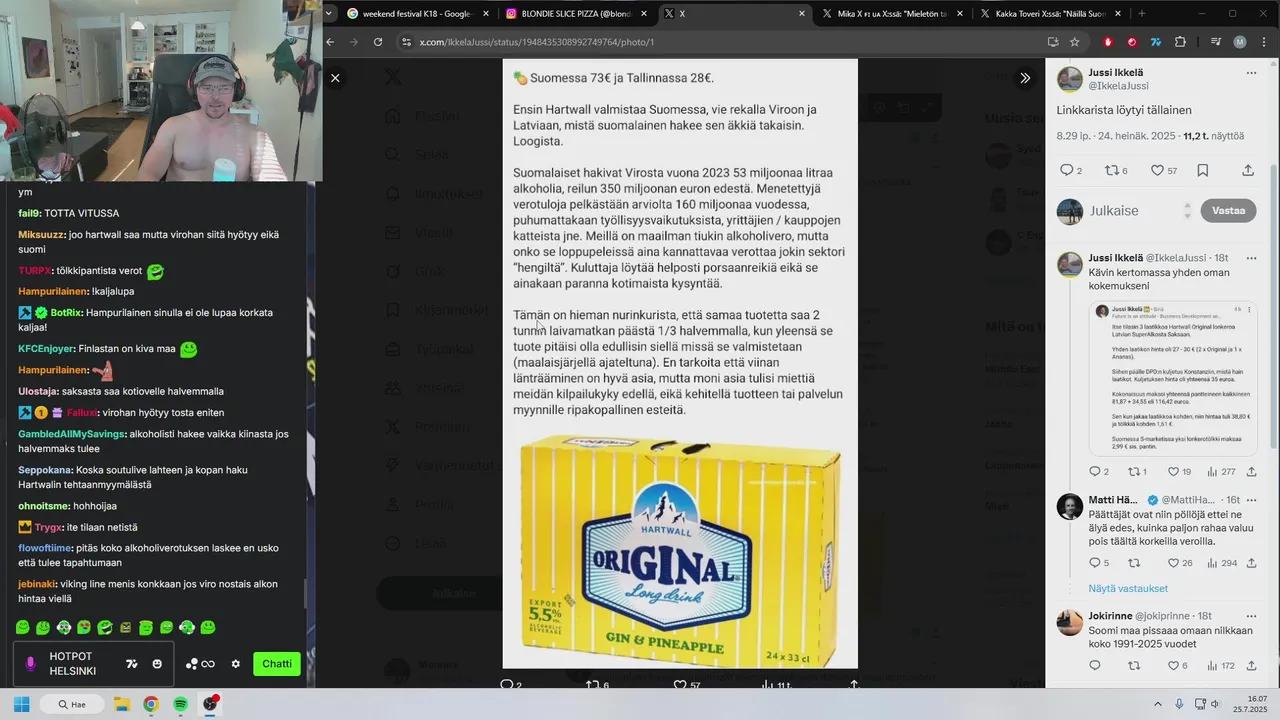Repost from the photo bottom bar

597,685
